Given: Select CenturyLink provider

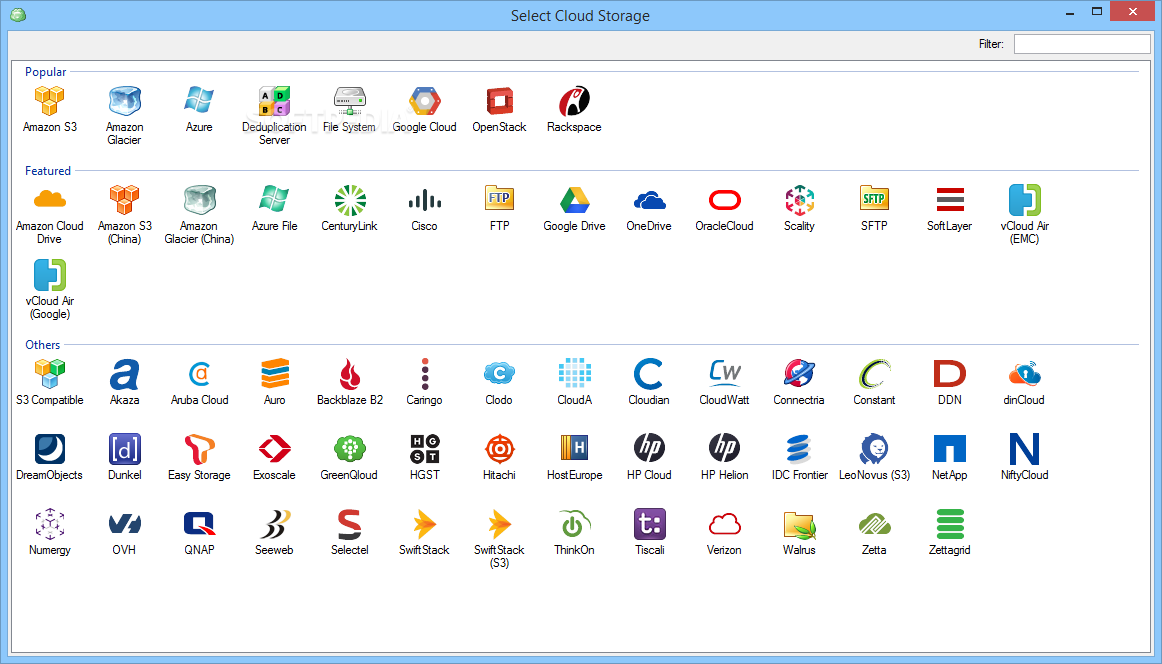Looking at the screenshot, I should (349, 199).
